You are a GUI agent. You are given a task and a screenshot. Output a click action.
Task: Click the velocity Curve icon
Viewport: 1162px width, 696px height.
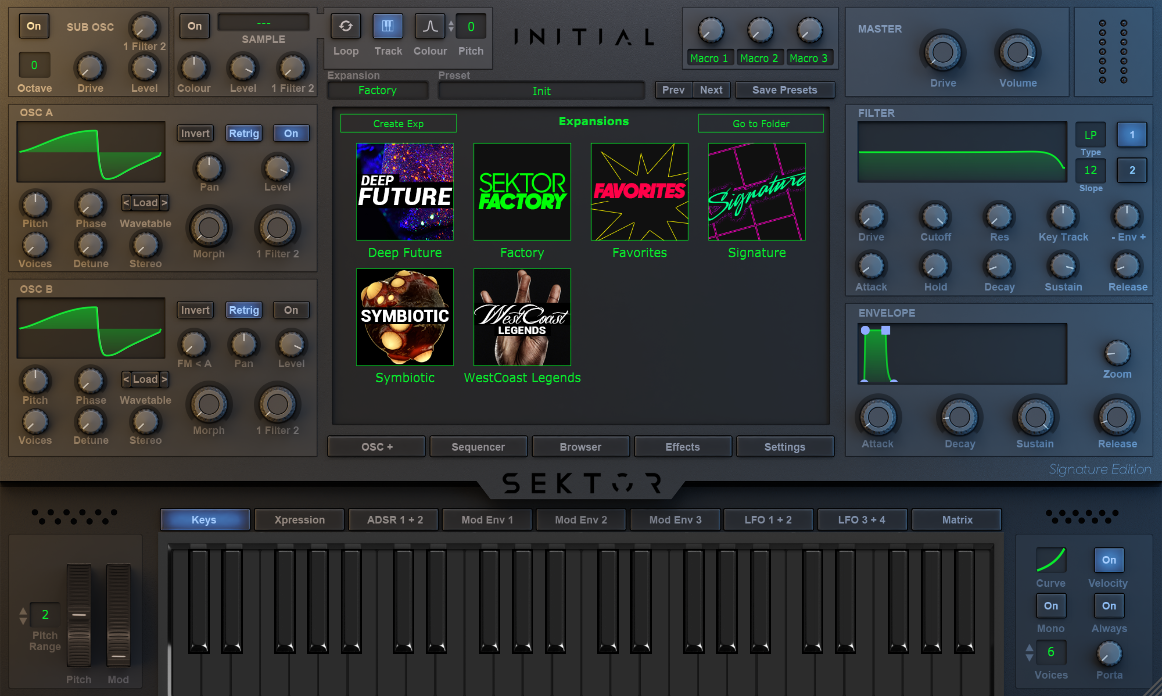1051,560
